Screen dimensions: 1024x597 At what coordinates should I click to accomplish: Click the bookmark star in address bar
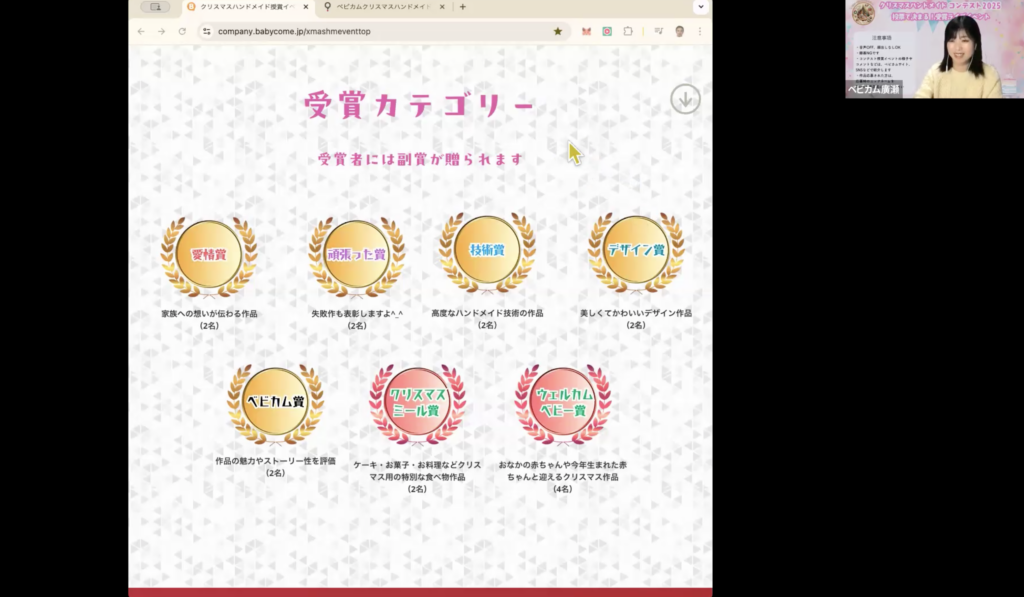[557, 31]
